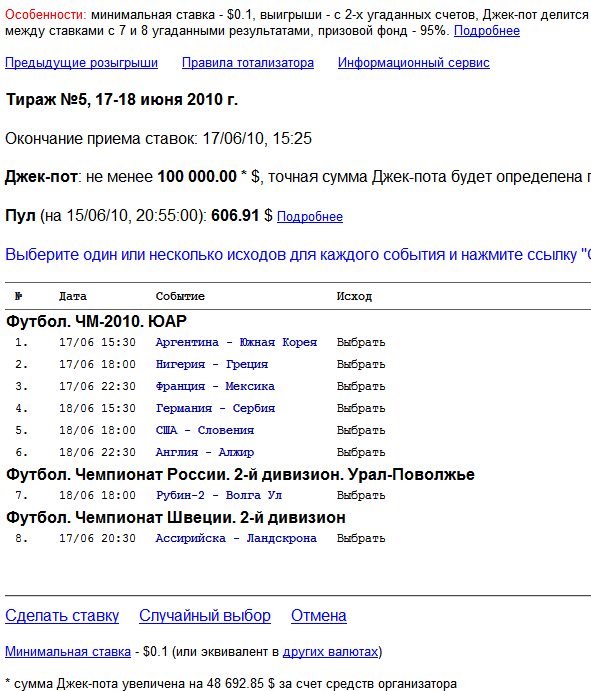
Task: Click the Дата column header
Action: (x=73, y=296)
